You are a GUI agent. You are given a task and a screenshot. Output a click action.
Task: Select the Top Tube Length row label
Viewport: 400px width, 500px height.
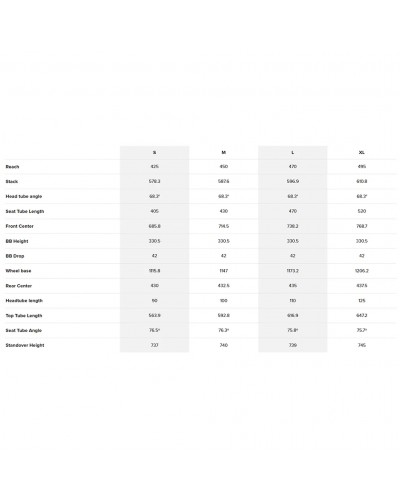click(x=24, y=316)
